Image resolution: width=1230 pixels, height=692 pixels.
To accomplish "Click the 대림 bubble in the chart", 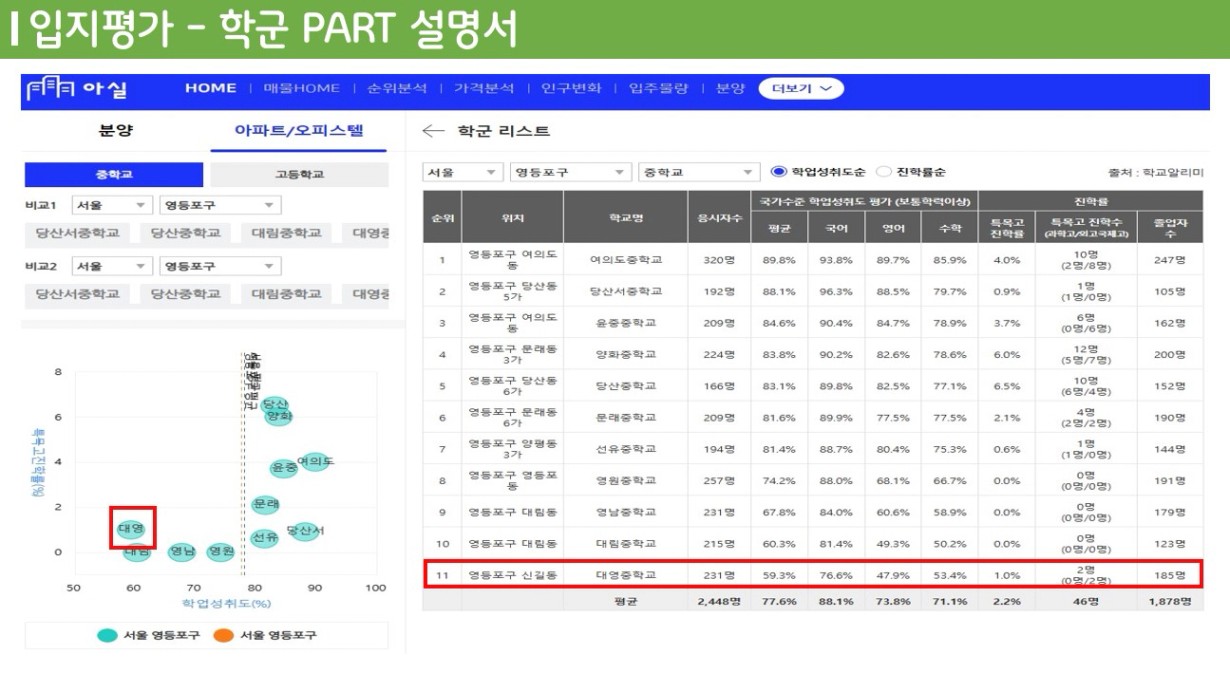I will (137, 552).
